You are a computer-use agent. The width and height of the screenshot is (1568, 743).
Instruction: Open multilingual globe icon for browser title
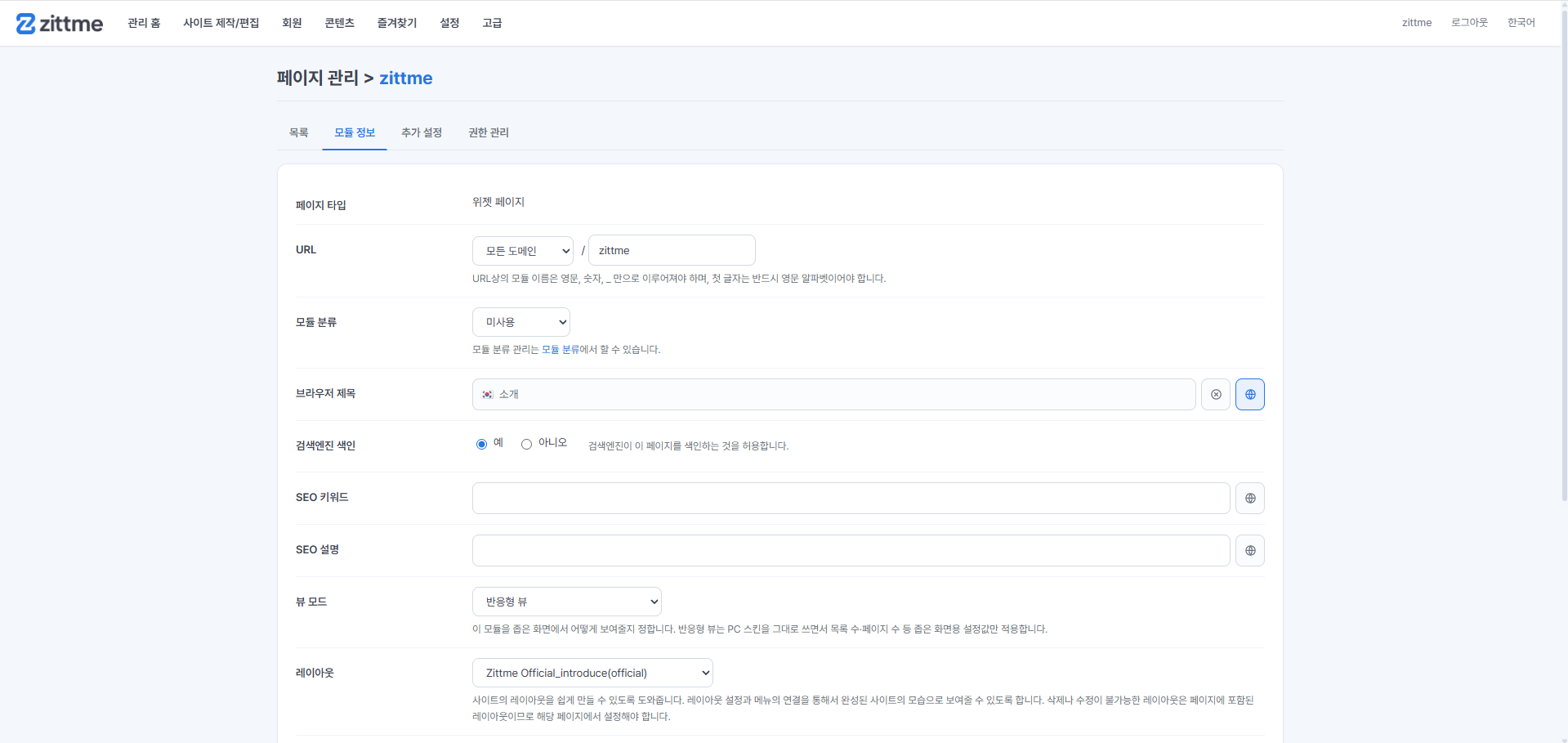click(1250, 395)
